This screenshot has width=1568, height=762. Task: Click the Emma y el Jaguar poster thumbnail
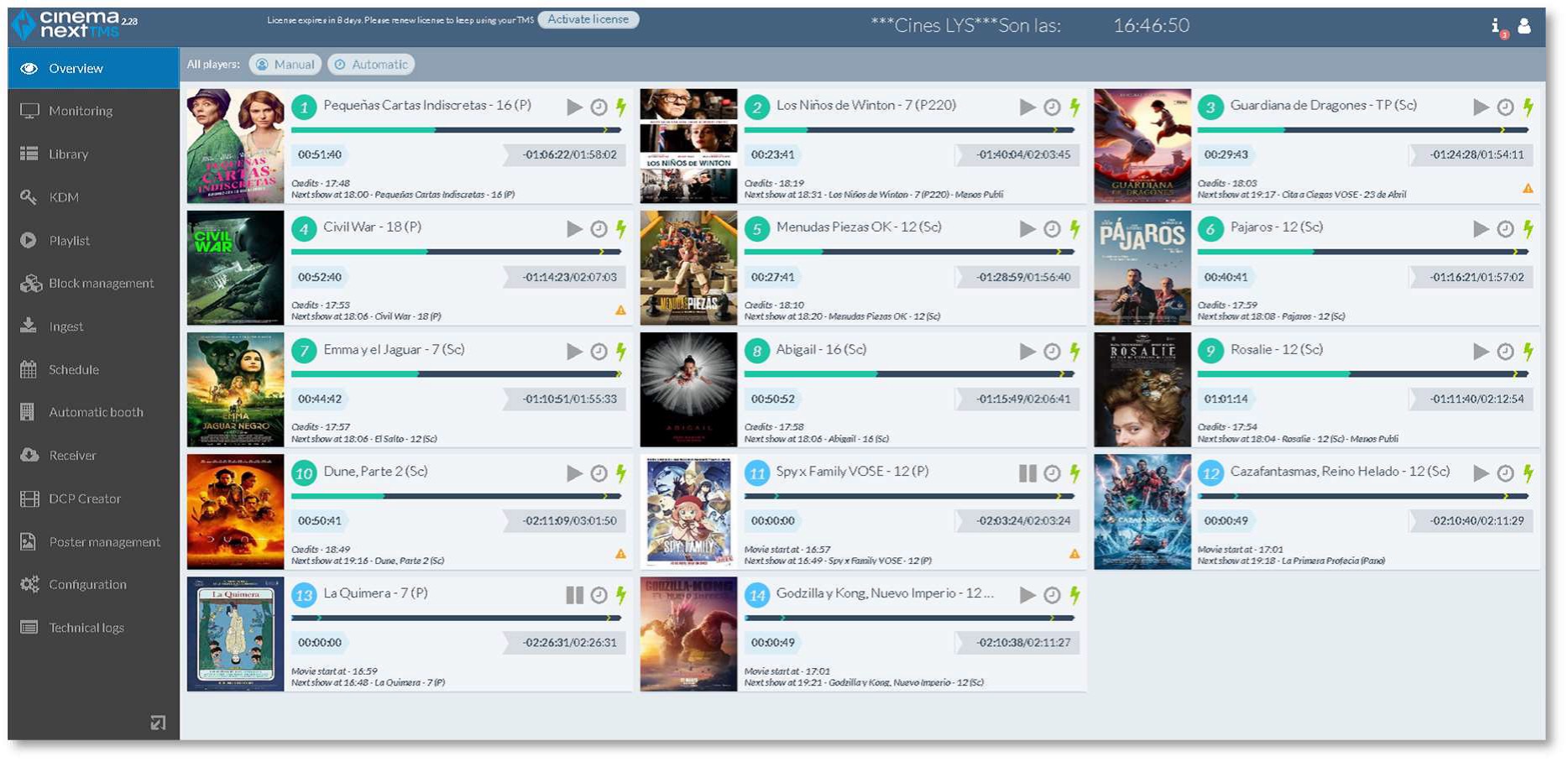click(236, 390)
